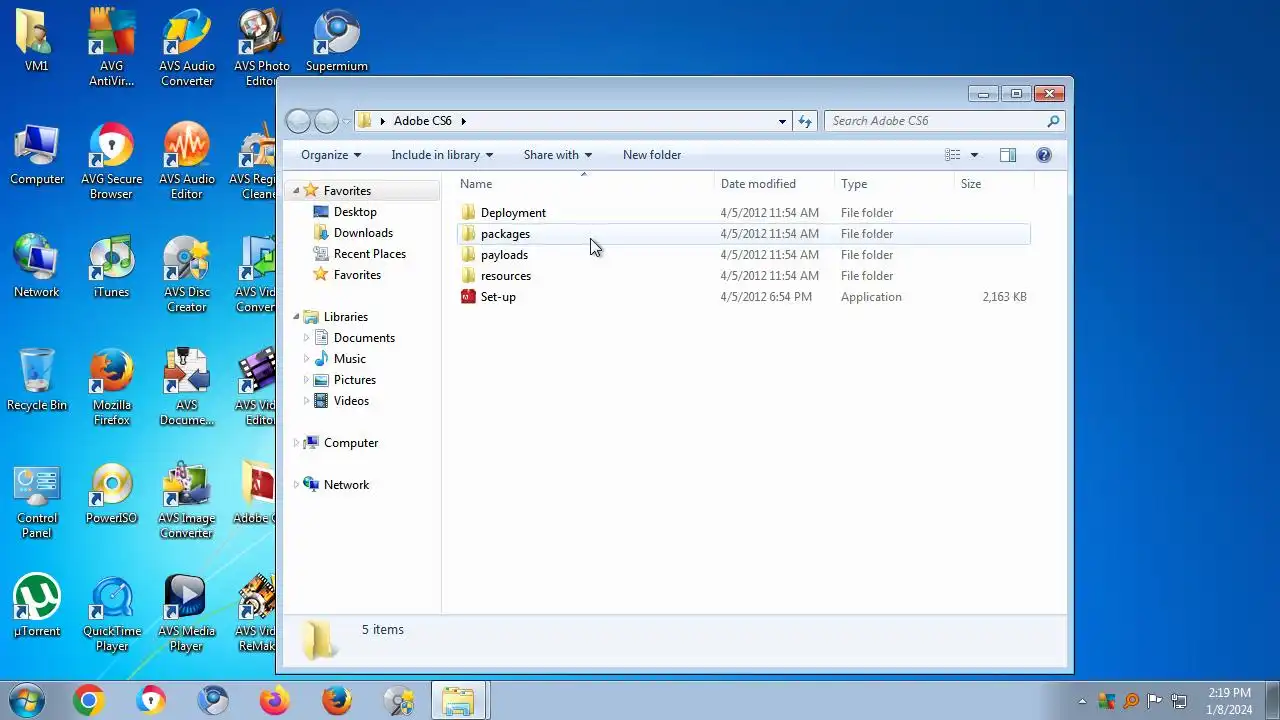Image resolution: width=1280 pixels, height=720 pixels.
Task: Select the payloads folder icon
Action: [x=468, y=254]
